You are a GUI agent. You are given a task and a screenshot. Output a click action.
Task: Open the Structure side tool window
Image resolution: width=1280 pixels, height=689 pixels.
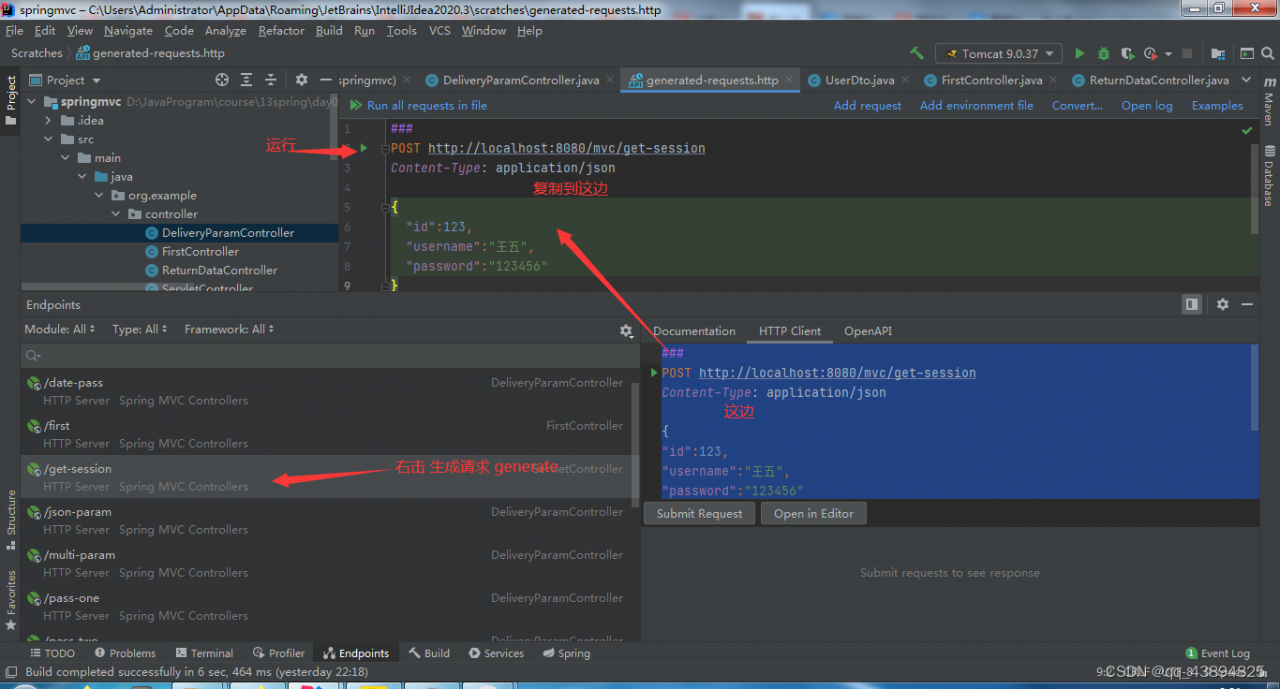tap(11, 520)
